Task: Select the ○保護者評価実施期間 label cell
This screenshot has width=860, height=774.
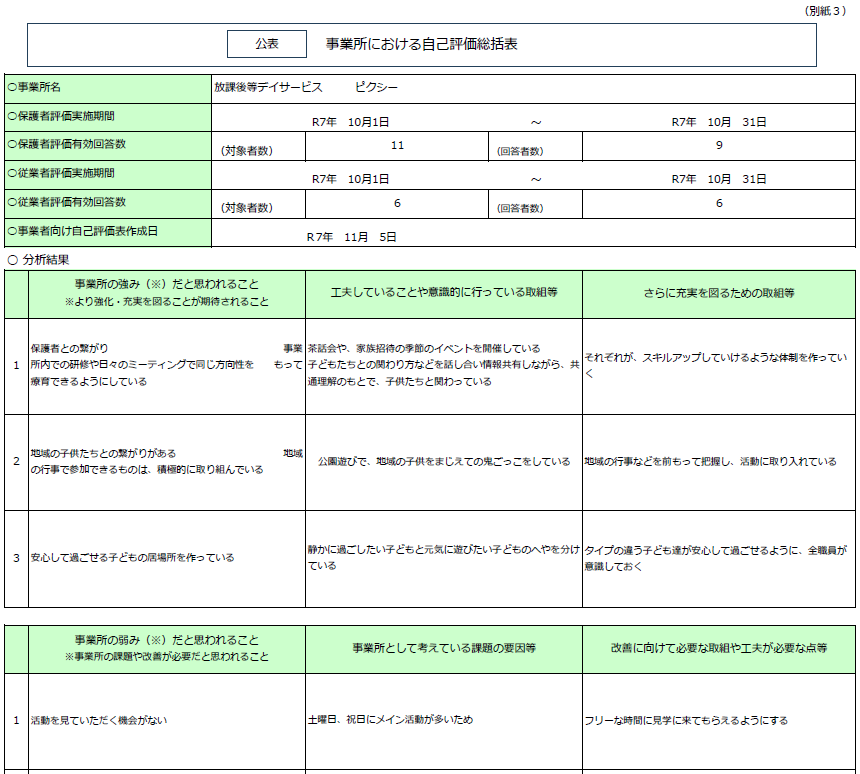Action: pyautogui.click(x=108, y=117)
